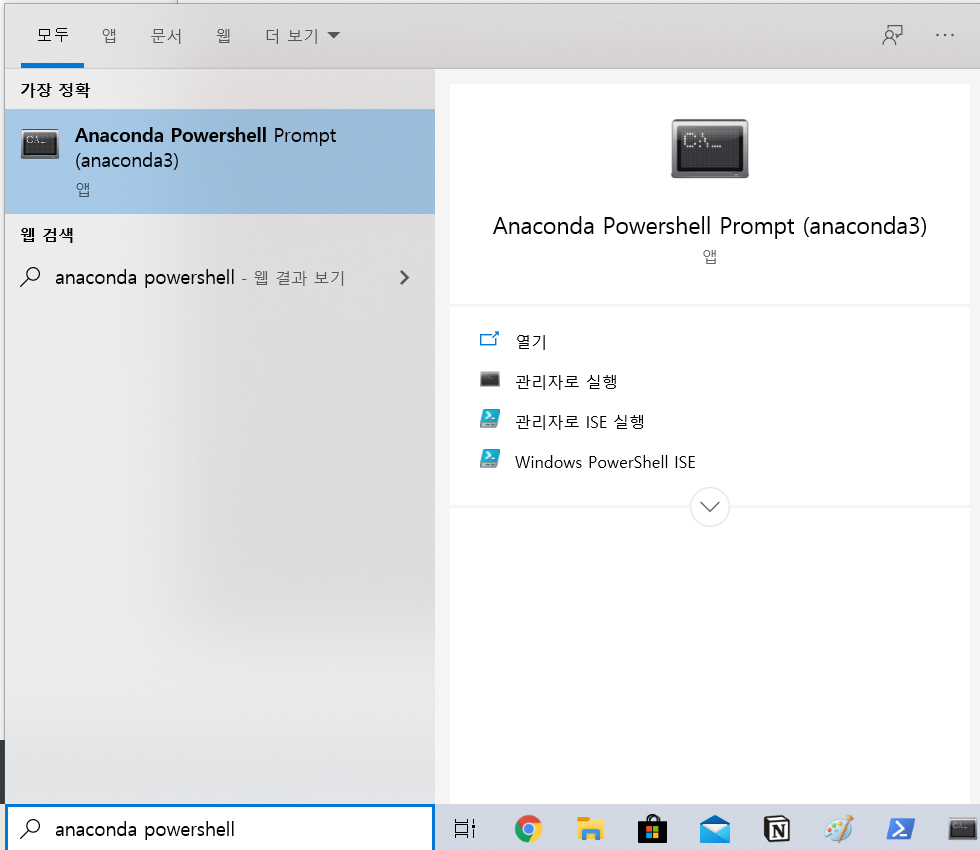980x850 pixels.
Task: Click 열기 to open Anaconda Prompt
Action: [x=530, y=341]
